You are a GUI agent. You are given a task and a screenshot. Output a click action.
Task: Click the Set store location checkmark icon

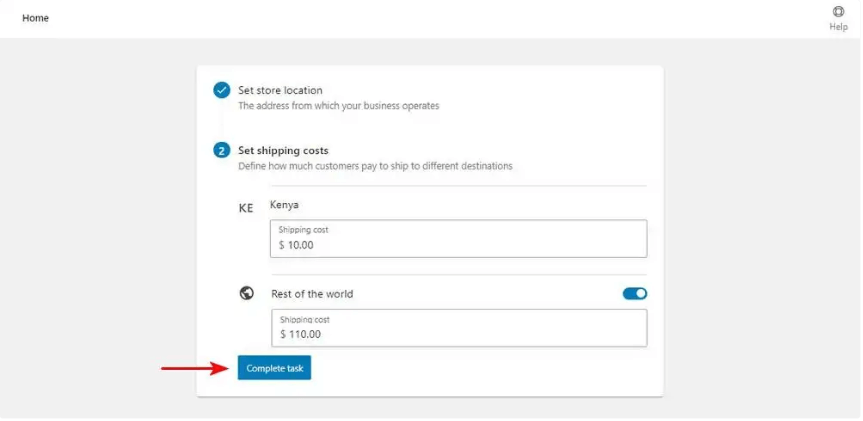click(222, 90)
